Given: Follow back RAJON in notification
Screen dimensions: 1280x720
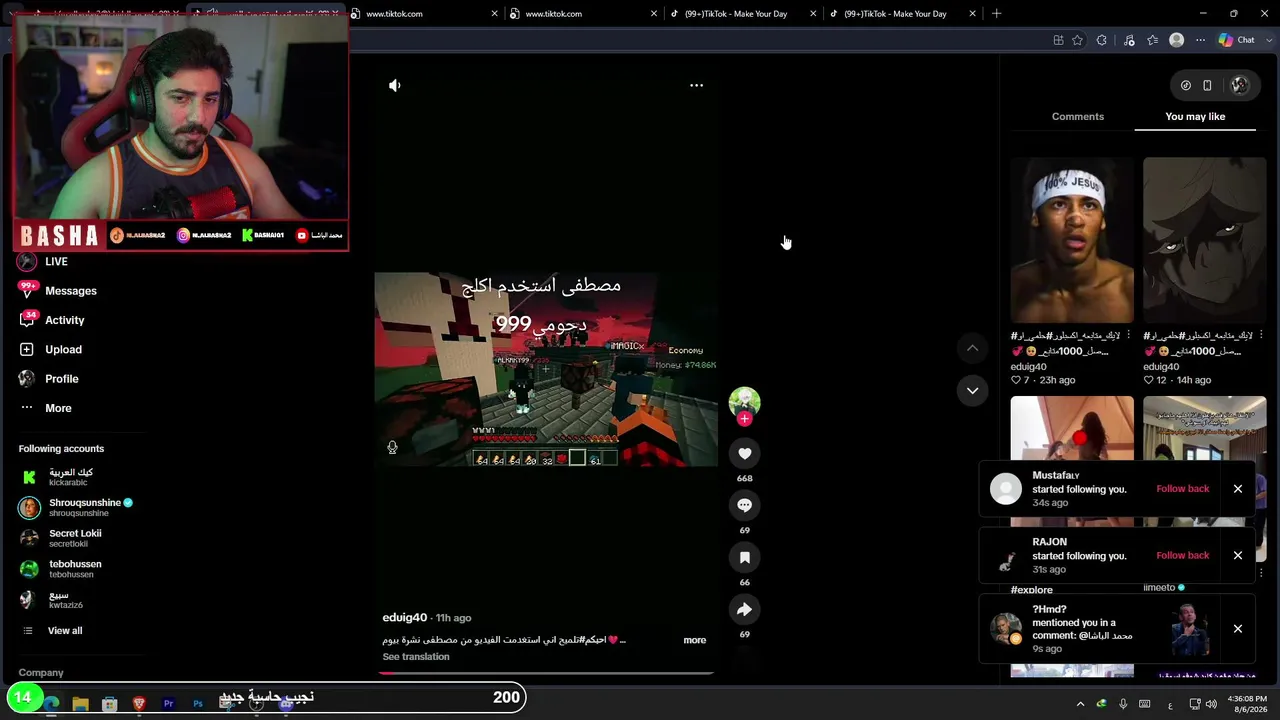Looking at the screenshot, I should 1182,555.
